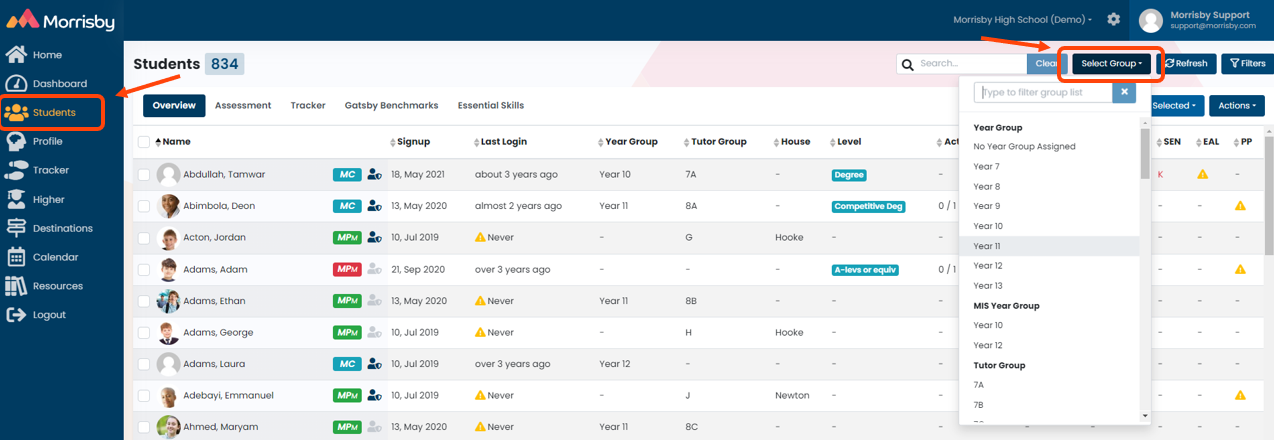Viewport: 1274px width, 440px height.
Task: Choose Year 7 in the group list
Action: point(1050,166)
